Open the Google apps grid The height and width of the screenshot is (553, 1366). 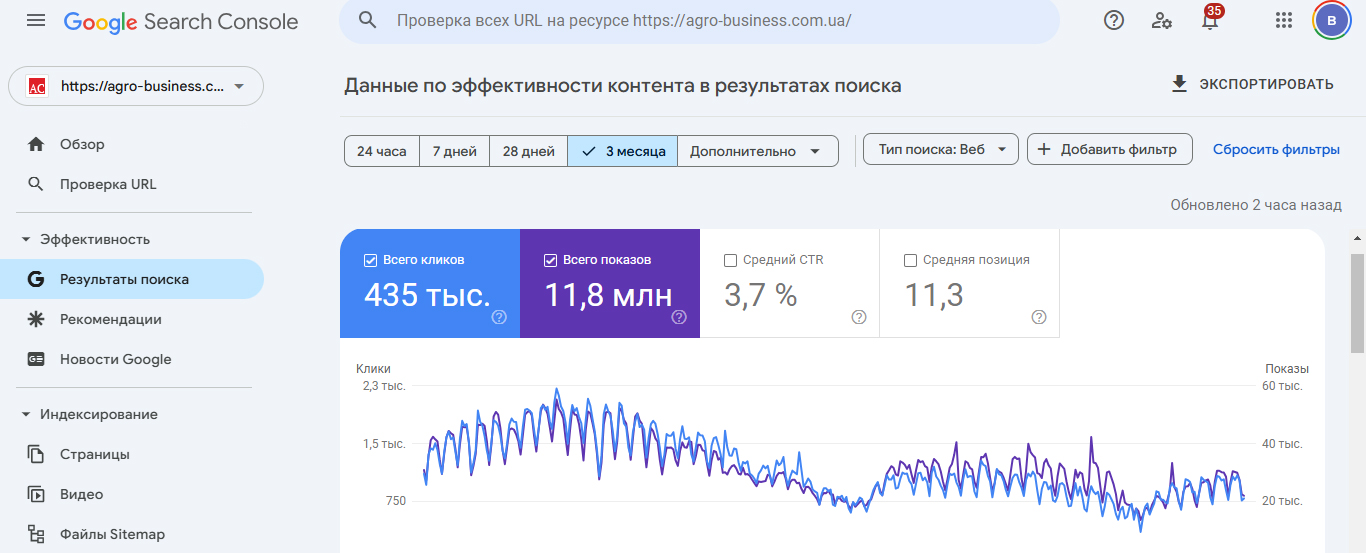[x=1284, y=20]
